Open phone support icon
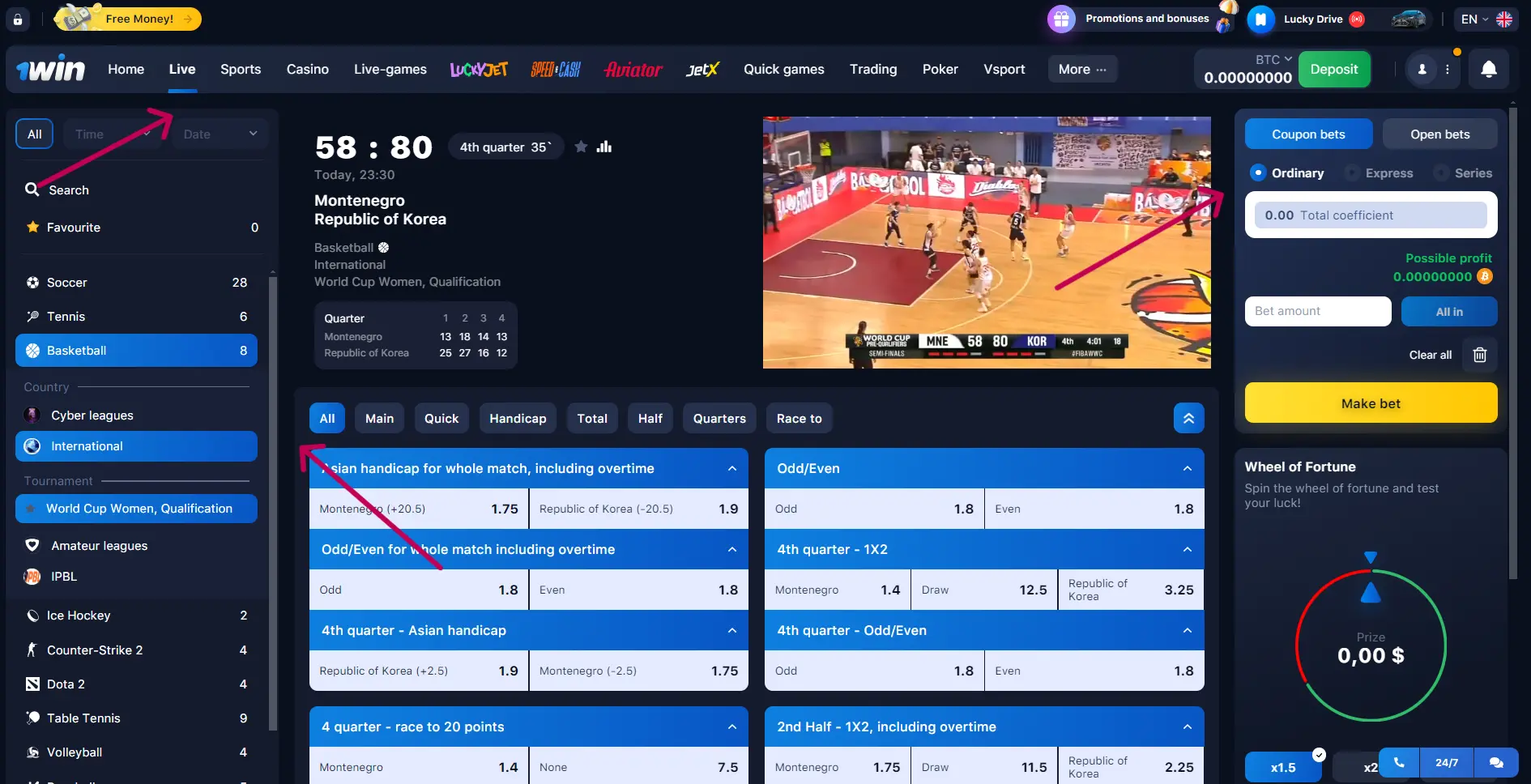This screenshot has height=784, width=1531. point(1399,762)
